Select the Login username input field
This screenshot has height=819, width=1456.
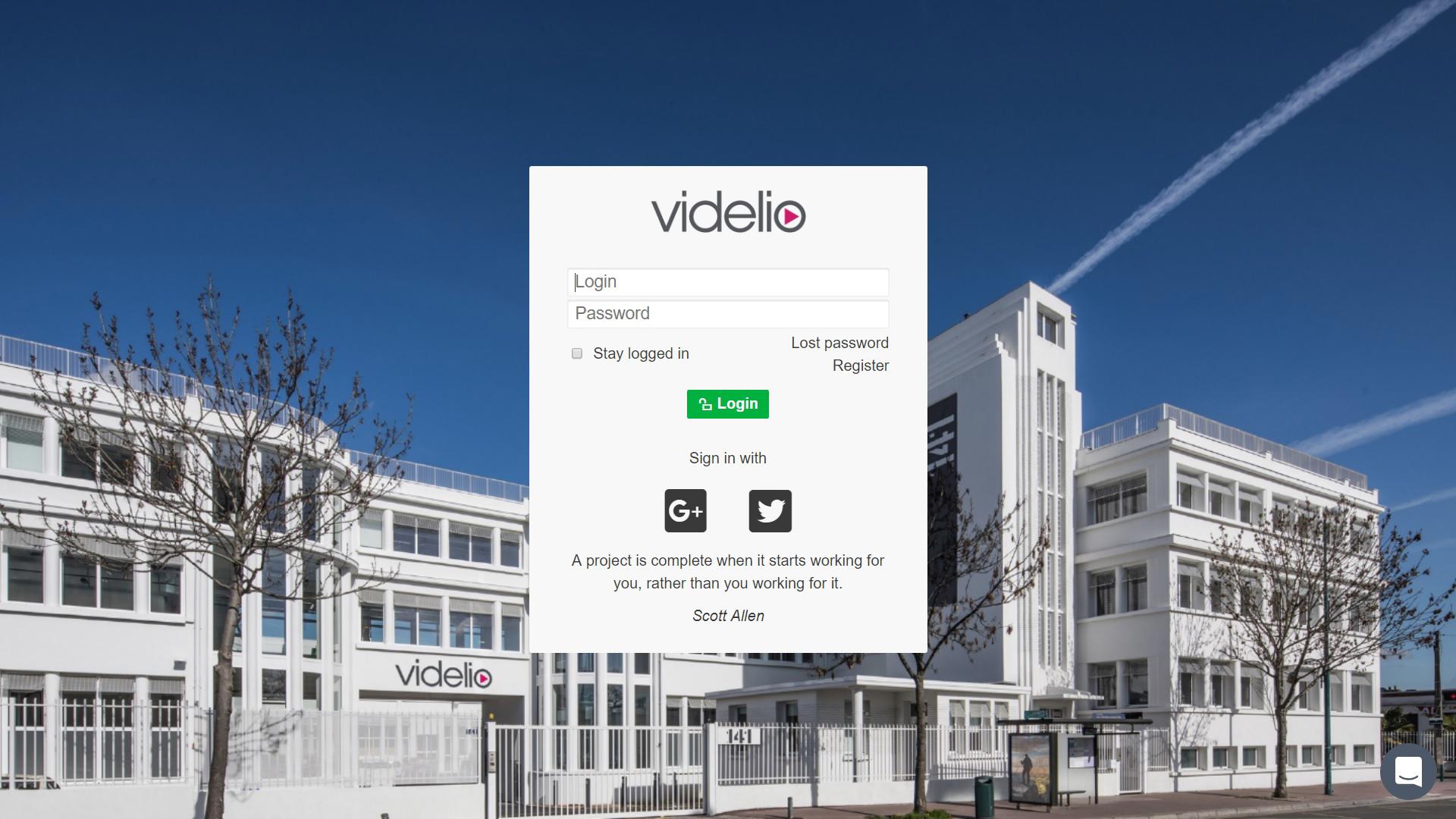point(728,281)
